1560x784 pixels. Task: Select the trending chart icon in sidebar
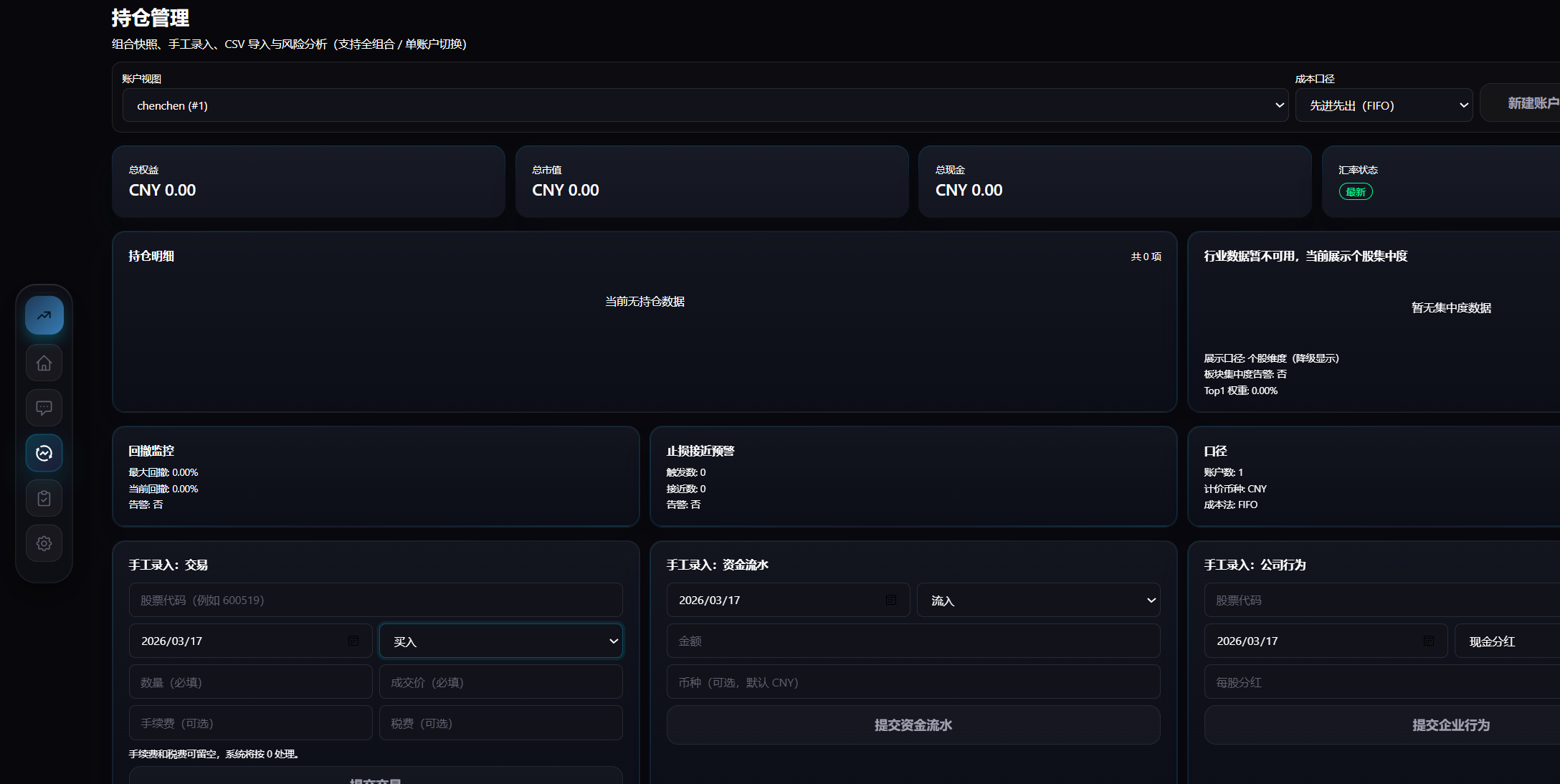point(44,315)
